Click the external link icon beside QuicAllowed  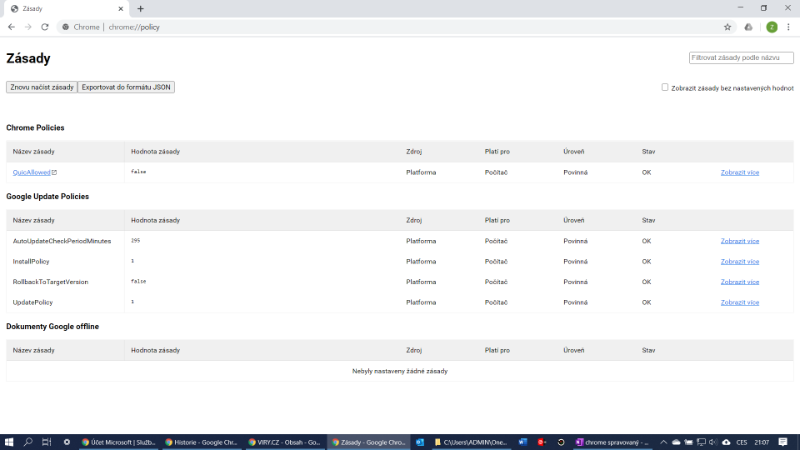coord(55,172)
